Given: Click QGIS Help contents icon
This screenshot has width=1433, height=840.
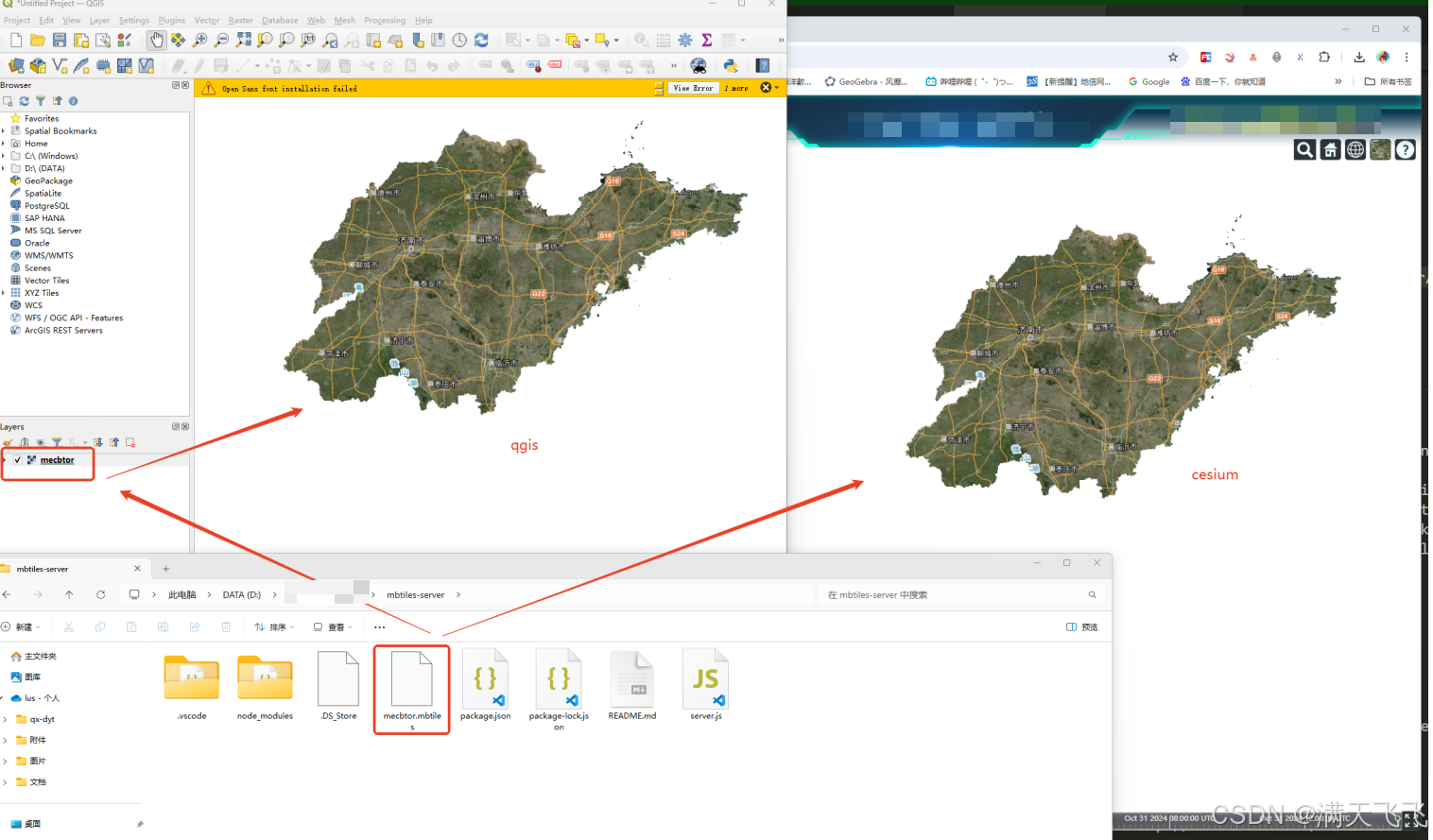Looking at the screenshot, I should click(x=763, y=65).
